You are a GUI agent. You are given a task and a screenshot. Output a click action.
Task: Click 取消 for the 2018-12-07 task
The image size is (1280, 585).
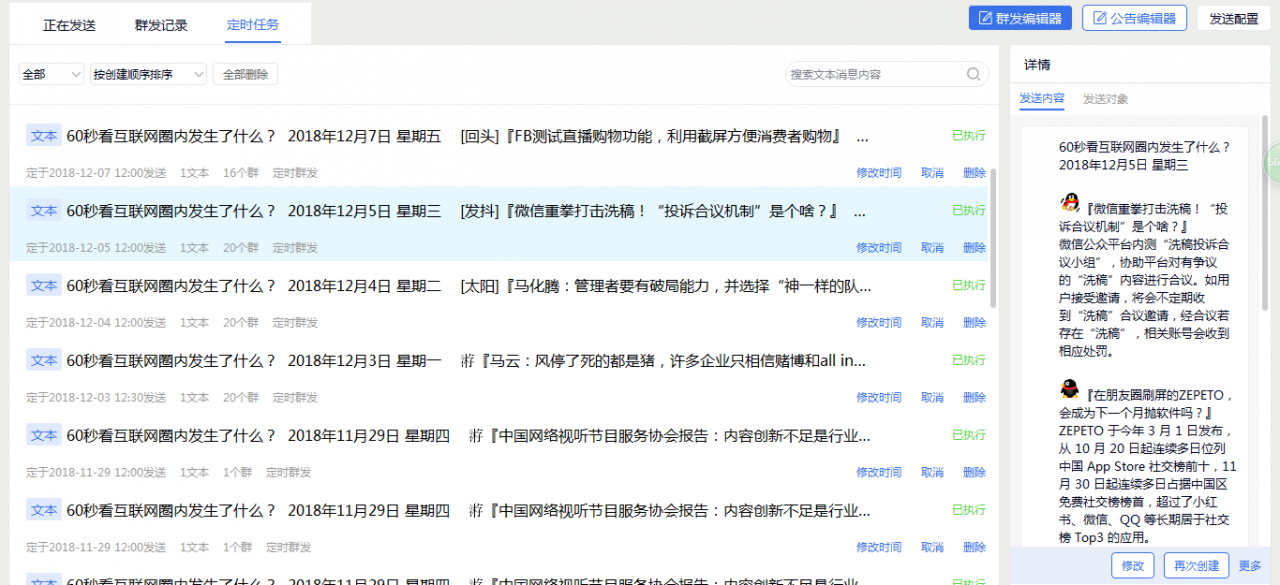point(932,173)
